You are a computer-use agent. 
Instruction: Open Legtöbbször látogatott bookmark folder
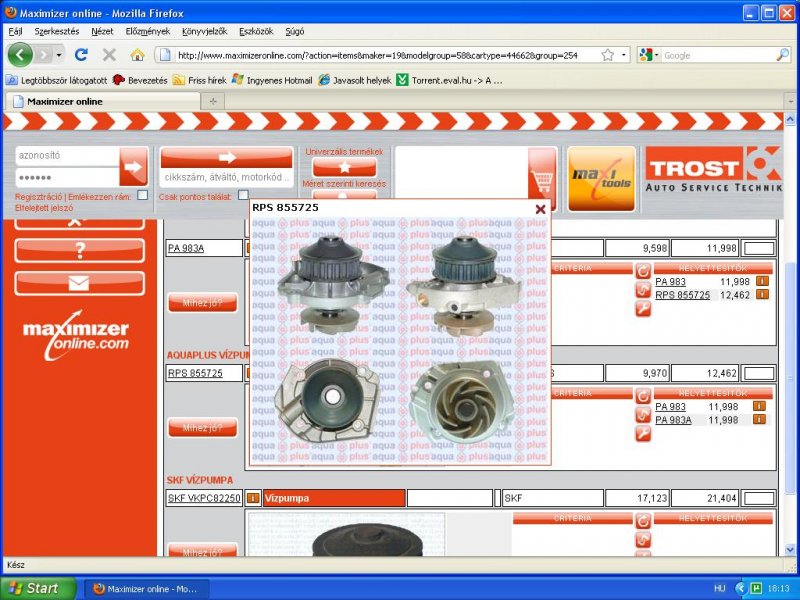pyautogui.click(x=57, y=80)
